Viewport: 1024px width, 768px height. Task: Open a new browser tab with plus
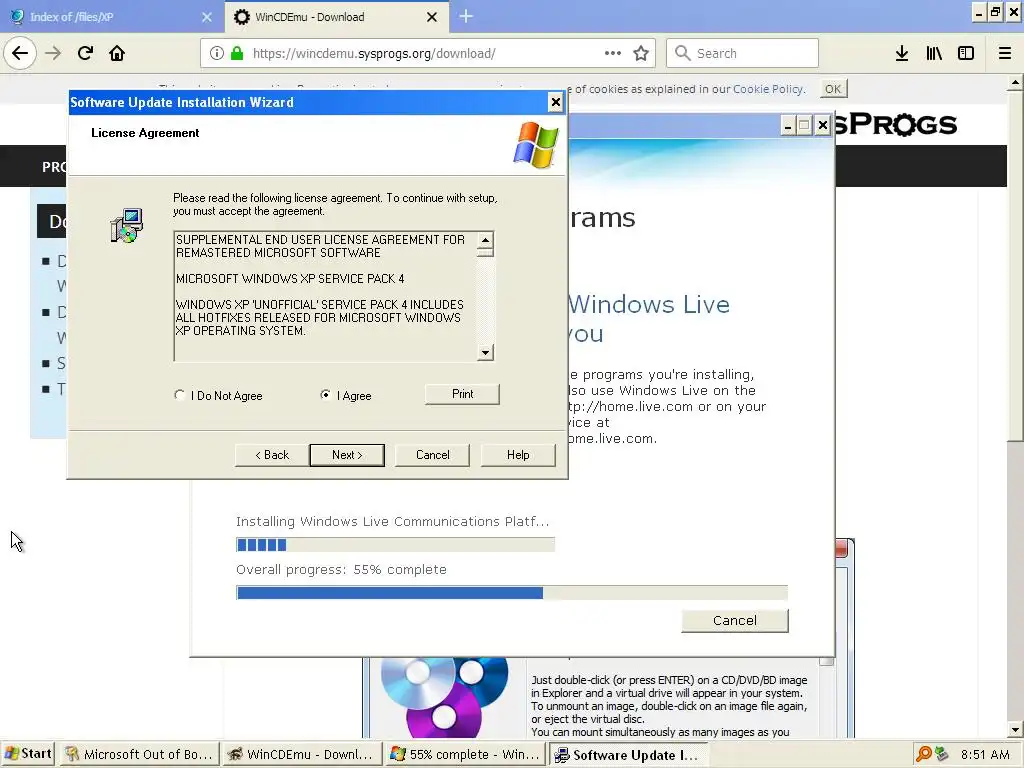coord(466,16)
